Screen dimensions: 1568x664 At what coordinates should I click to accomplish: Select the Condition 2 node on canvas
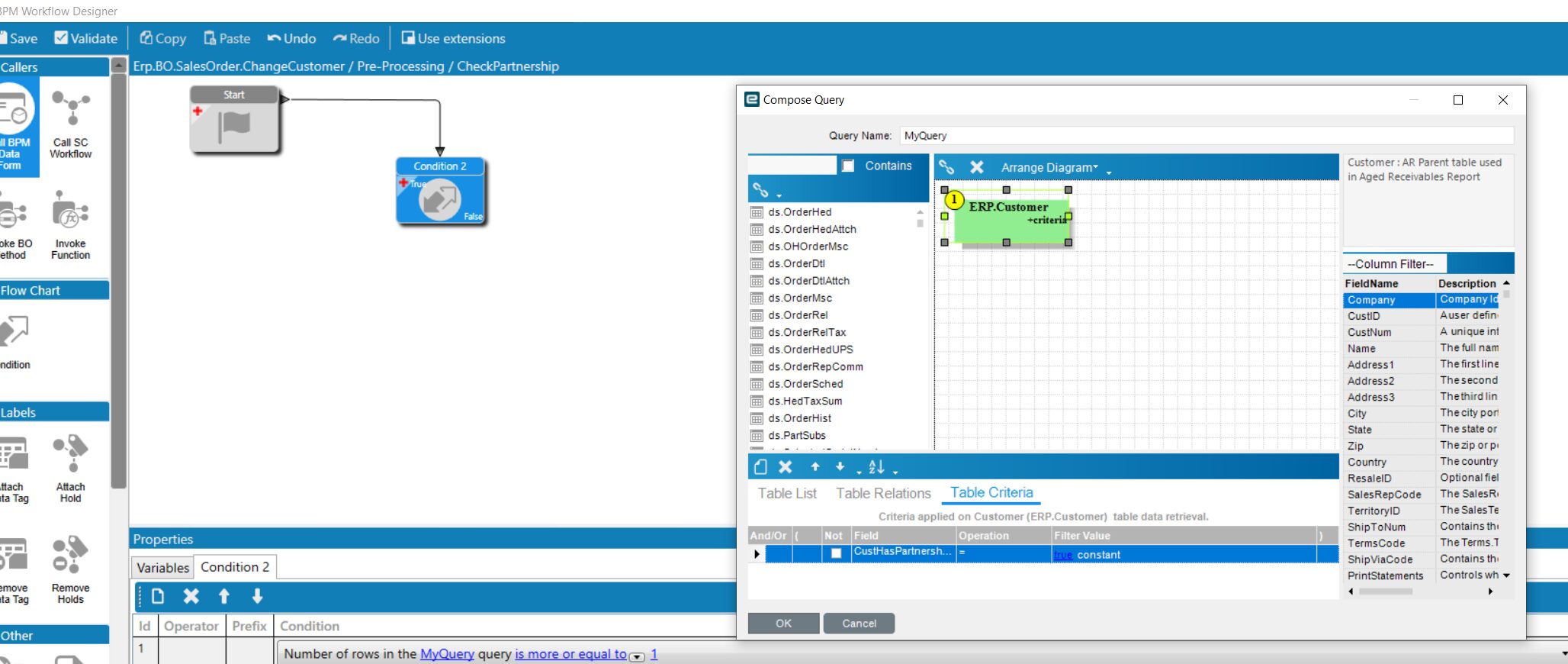[x=440, y=191]
